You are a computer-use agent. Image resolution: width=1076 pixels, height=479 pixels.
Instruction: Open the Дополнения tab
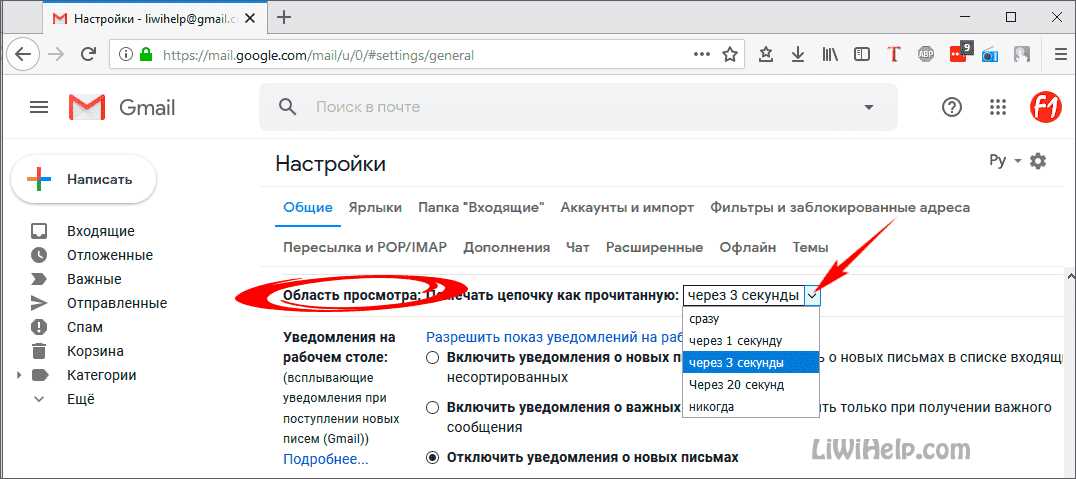[506, 247]
